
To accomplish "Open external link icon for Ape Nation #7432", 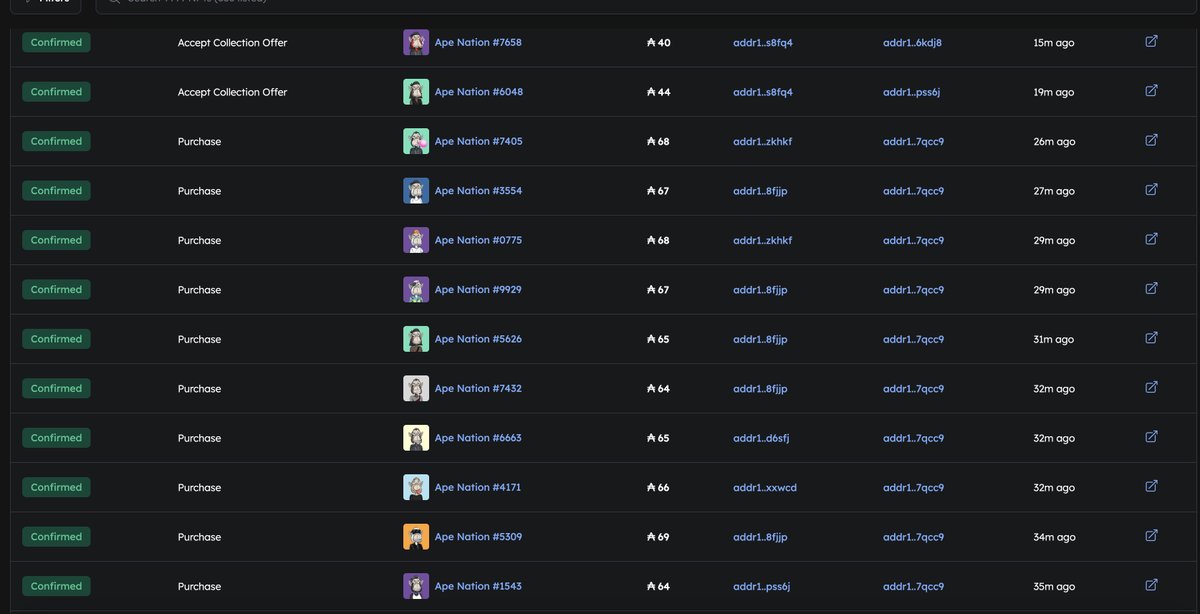I will coord(1151,387).
